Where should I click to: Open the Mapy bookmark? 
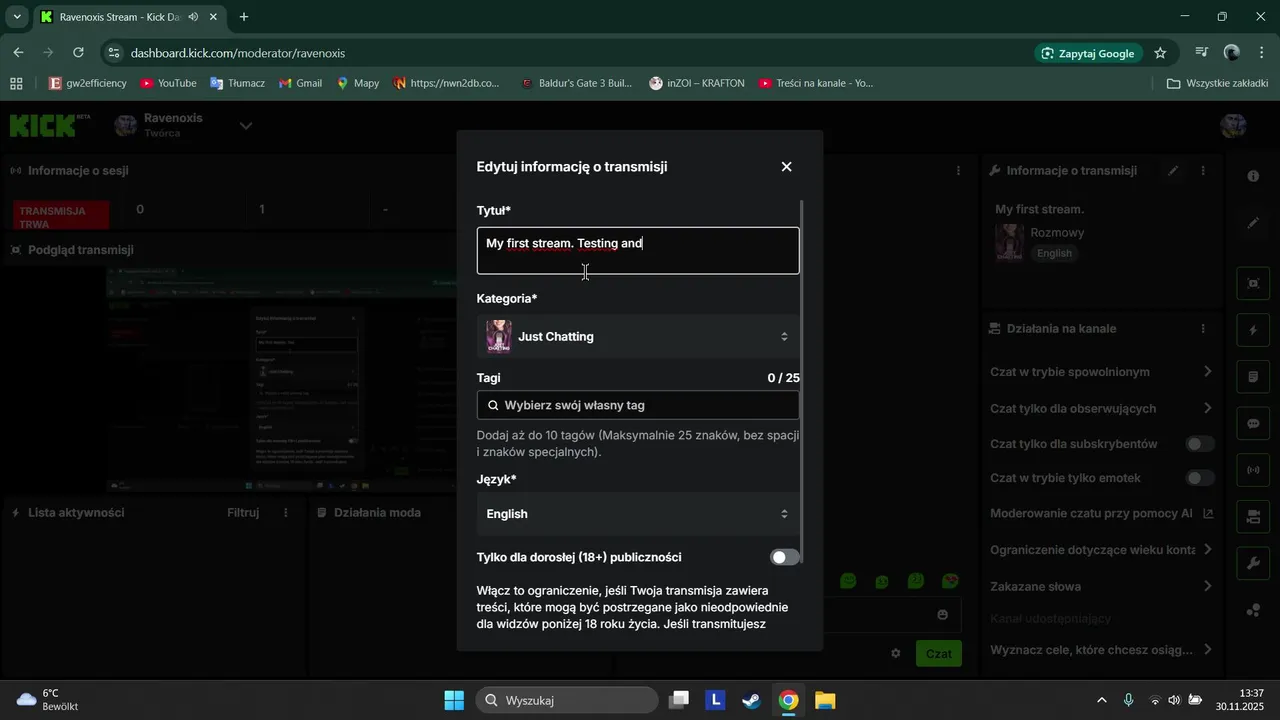(x=358, y=83)
